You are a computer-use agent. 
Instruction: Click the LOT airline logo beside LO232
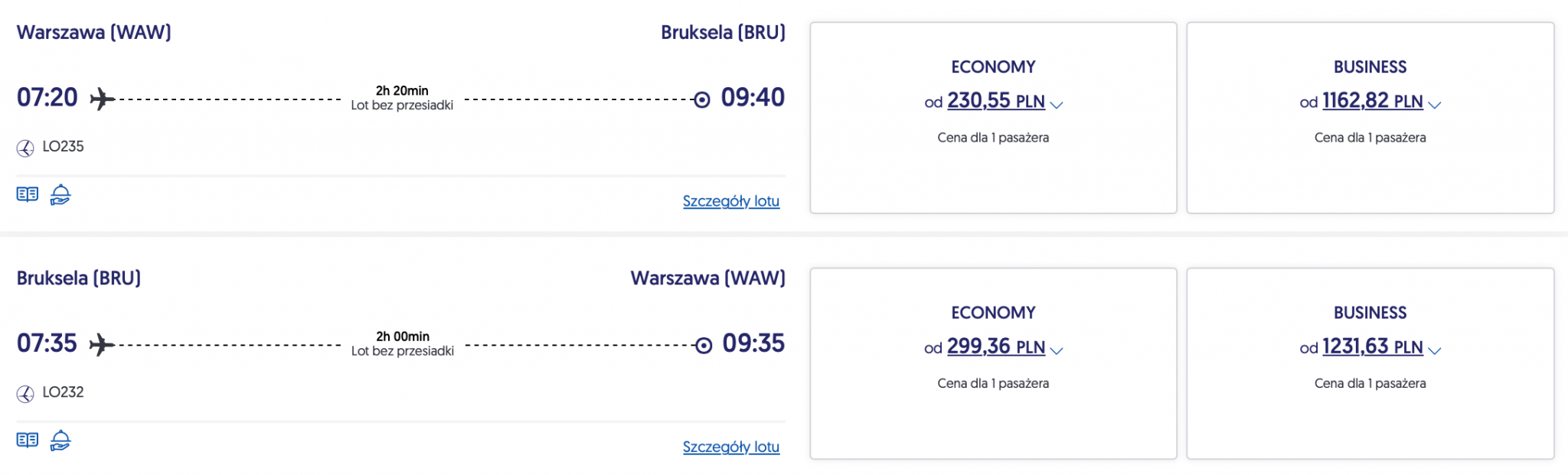point(25,393)
